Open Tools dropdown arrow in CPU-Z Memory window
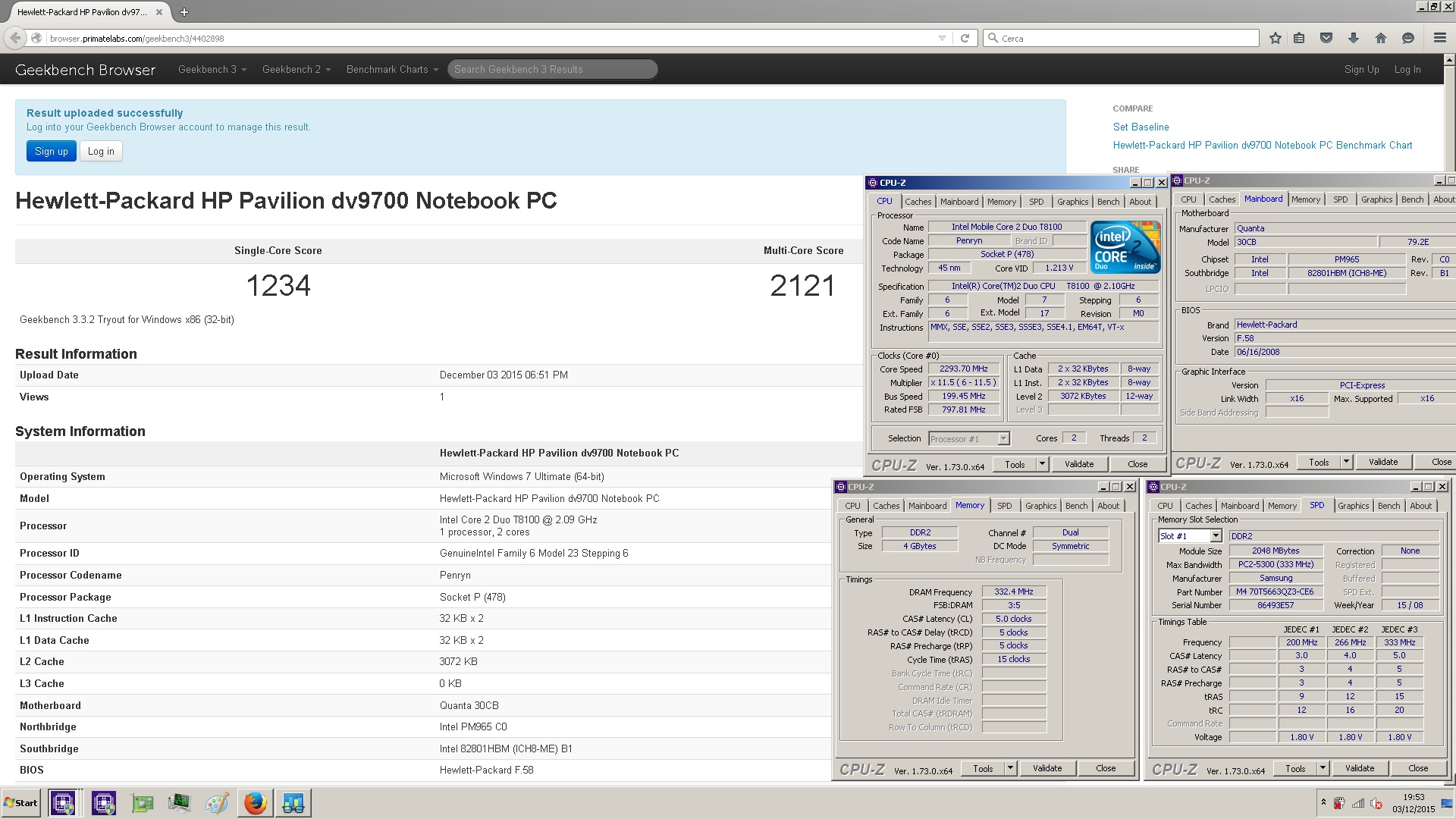The image size is (1456, 819). (1010, 768)
